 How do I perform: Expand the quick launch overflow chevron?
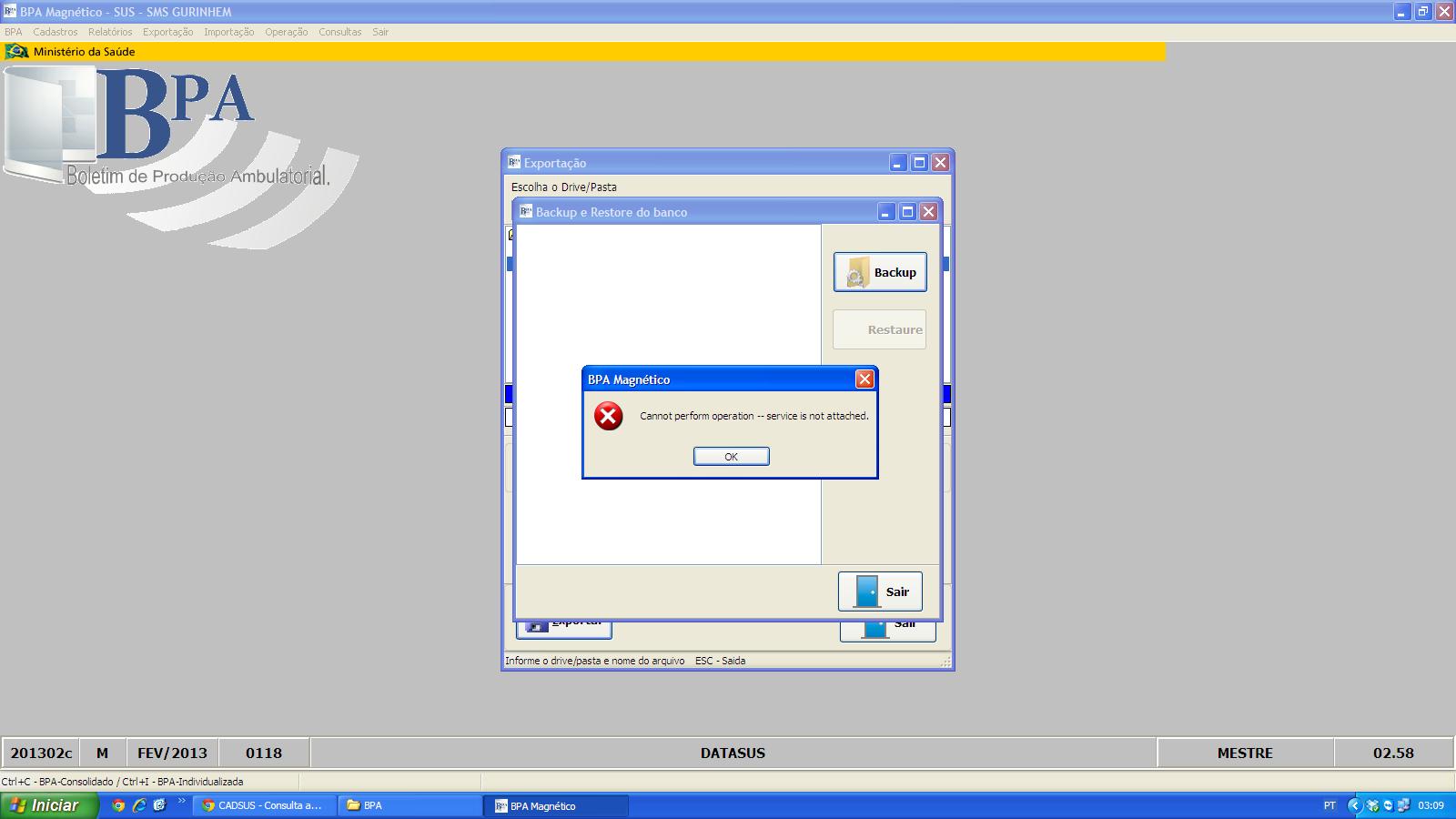click(182, 802)
